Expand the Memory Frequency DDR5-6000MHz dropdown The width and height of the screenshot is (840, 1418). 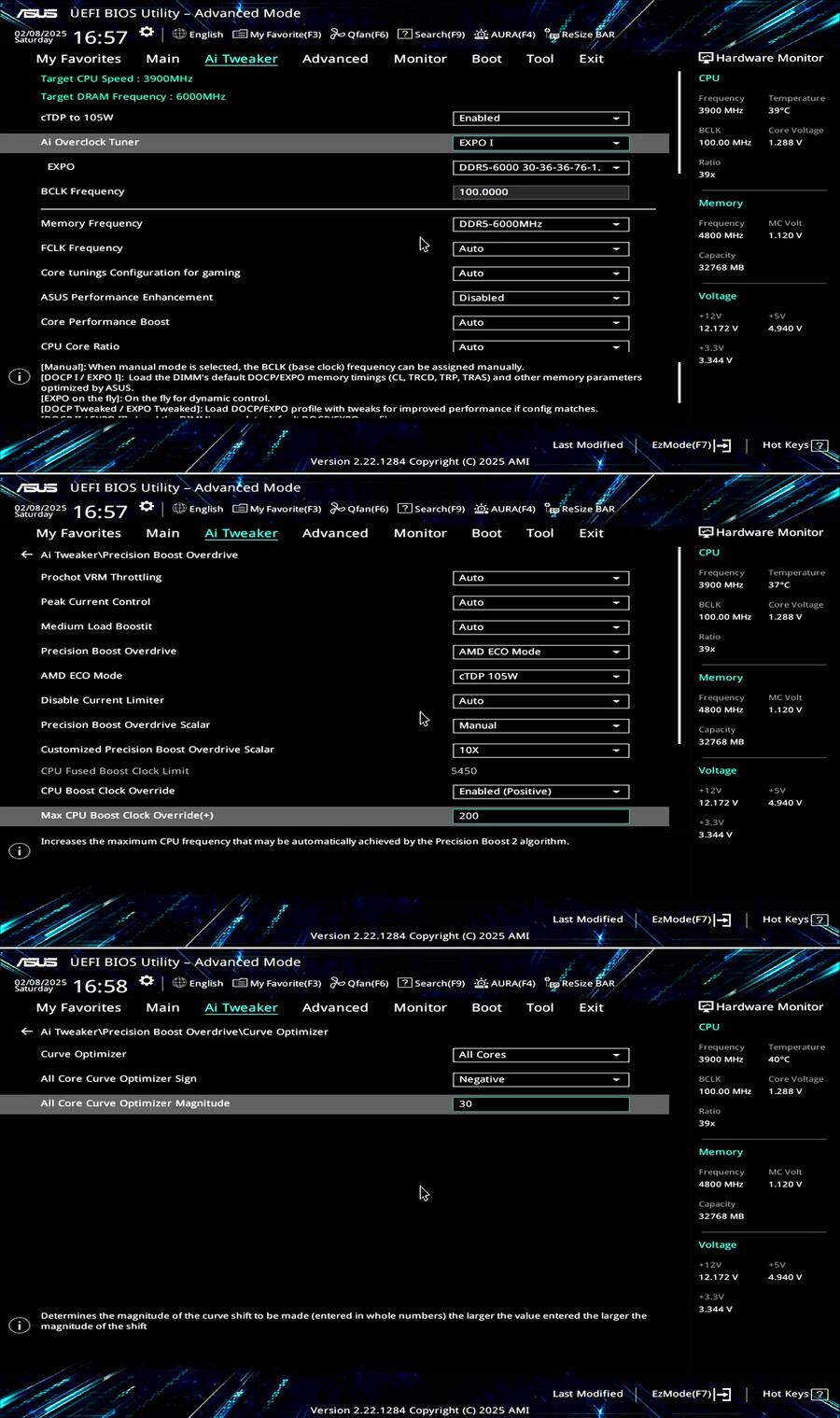pos(540,224)
